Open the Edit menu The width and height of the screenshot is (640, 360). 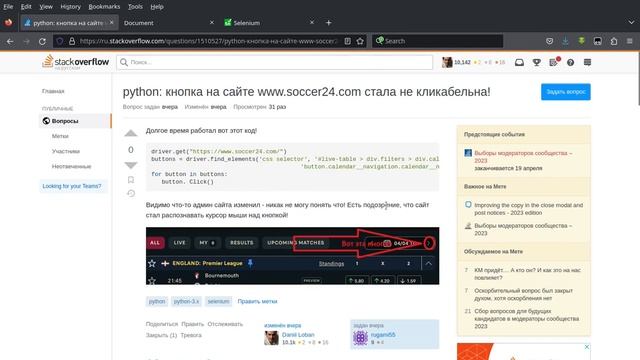[26, 7]
